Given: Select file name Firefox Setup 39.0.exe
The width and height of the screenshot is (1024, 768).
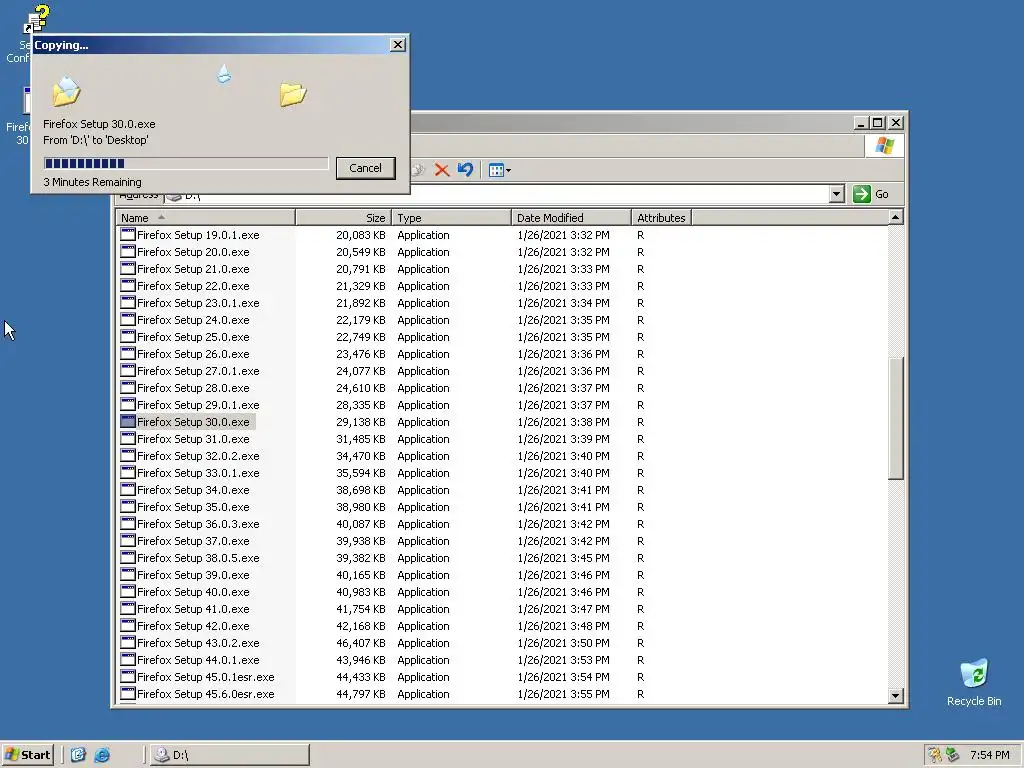Looking at the screenshot, I should tap(193, 575).
